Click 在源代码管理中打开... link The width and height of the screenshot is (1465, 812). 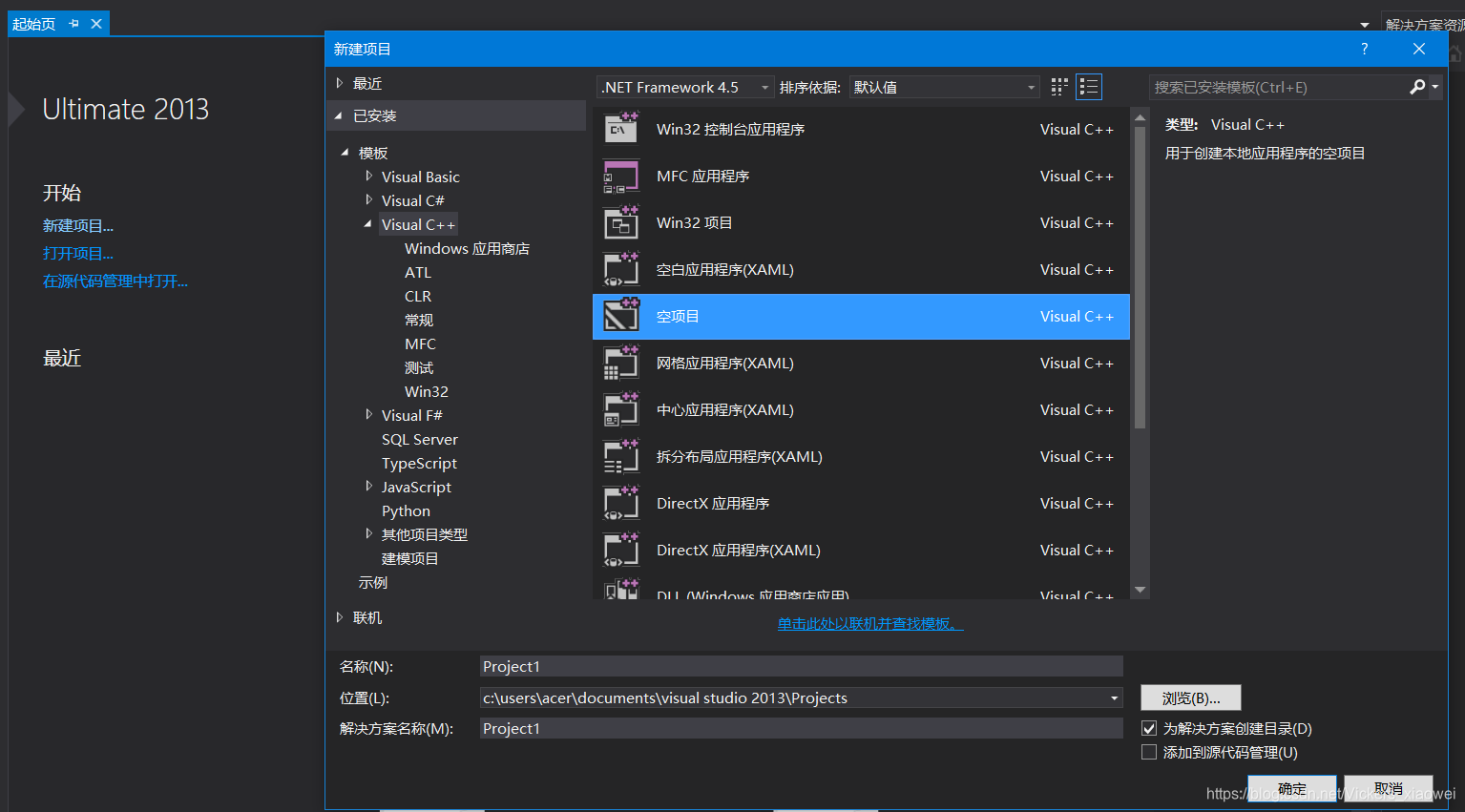point(115,281)
